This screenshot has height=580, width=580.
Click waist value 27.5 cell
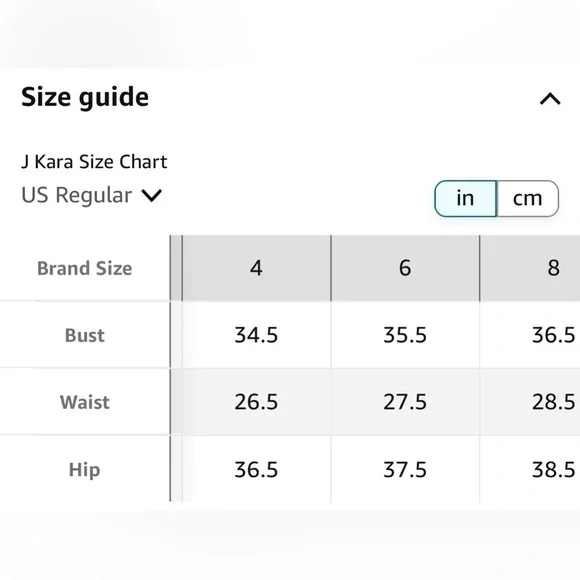point(405,402)
